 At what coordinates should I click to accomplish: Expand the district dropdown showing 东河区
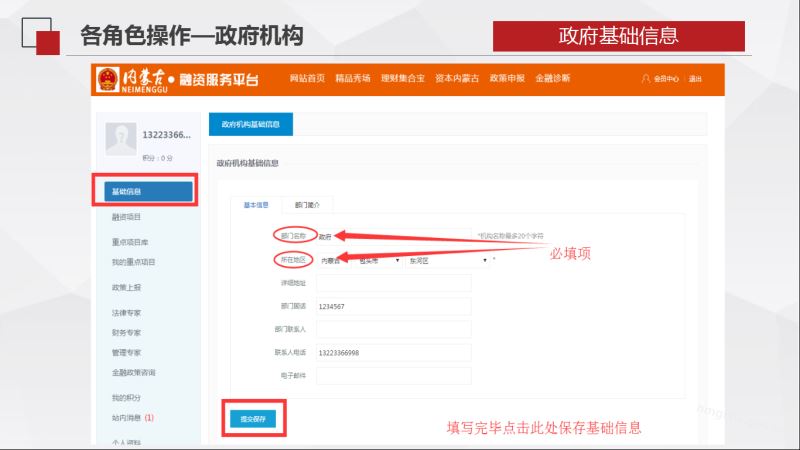click(x=445, y=260)
